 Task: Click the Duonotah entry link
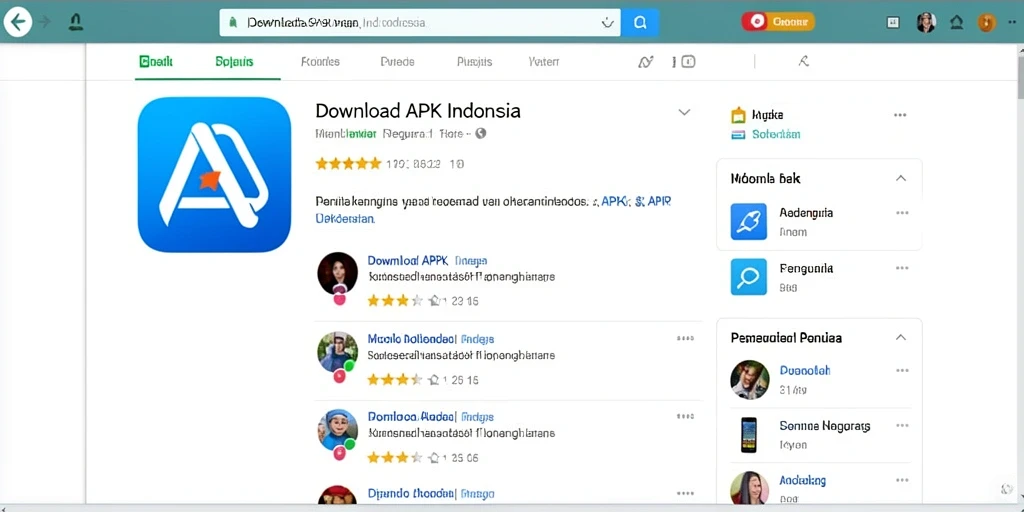point(805,370)
